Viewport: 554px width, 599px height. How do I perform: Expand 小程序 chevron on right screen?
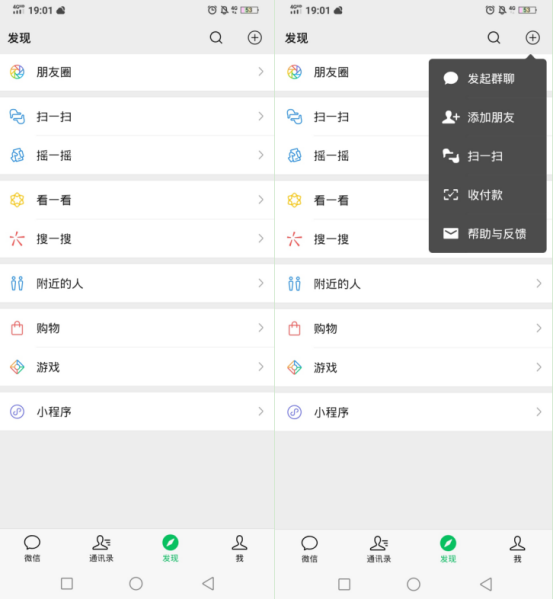click(x=539, y=412)
